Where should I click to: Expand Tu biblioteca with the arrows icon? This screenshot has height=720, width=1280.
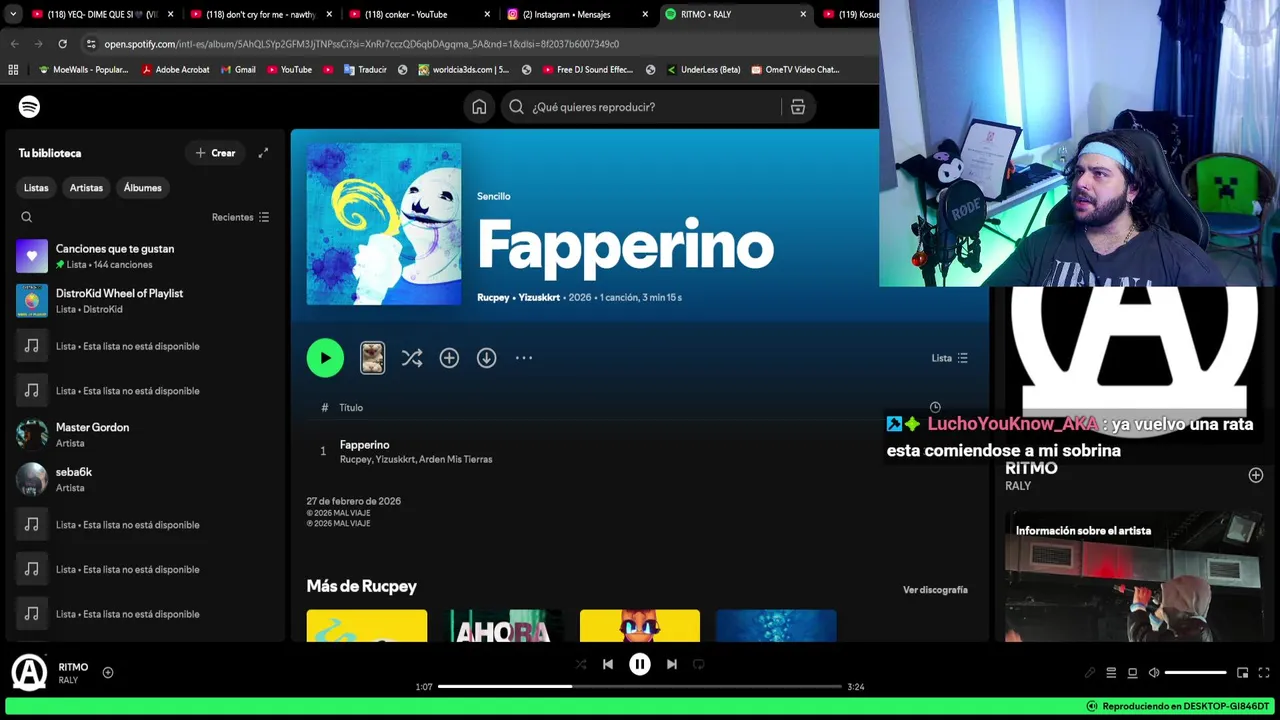coord(263,153)
